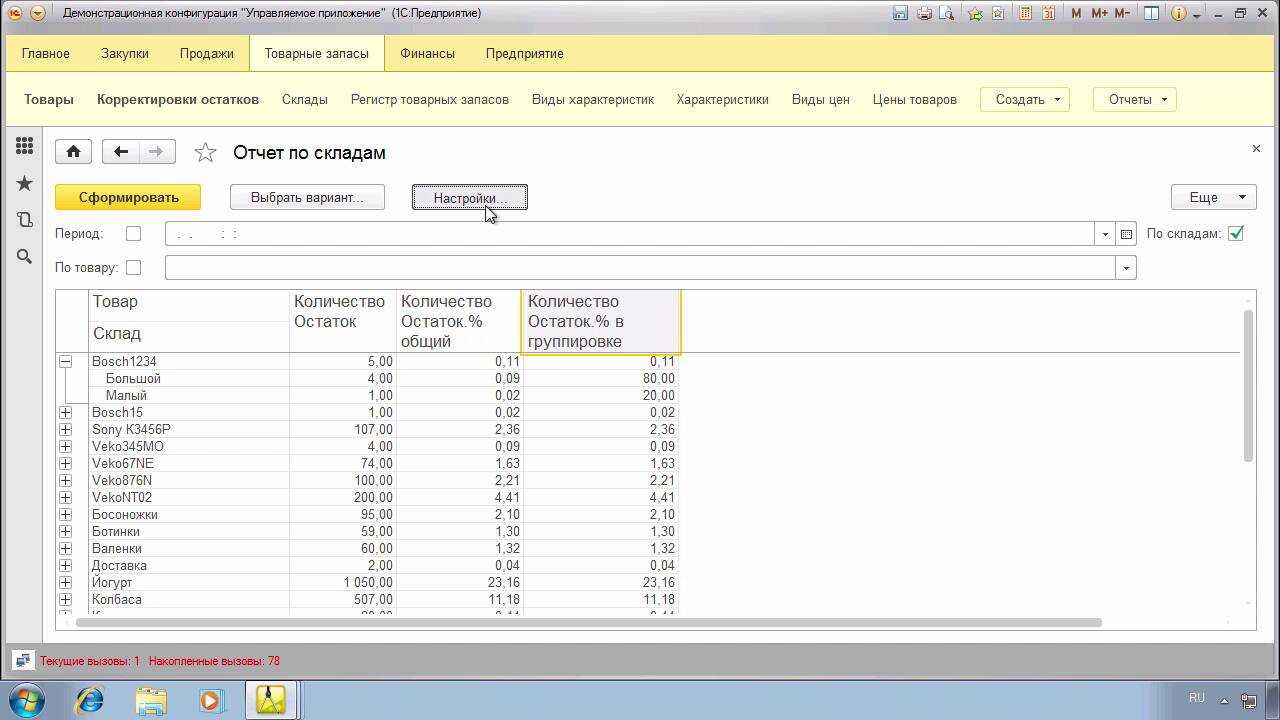This screenshot has height=720, width=1280.
Task: Enable the Период checkbox
Action: 134,234
